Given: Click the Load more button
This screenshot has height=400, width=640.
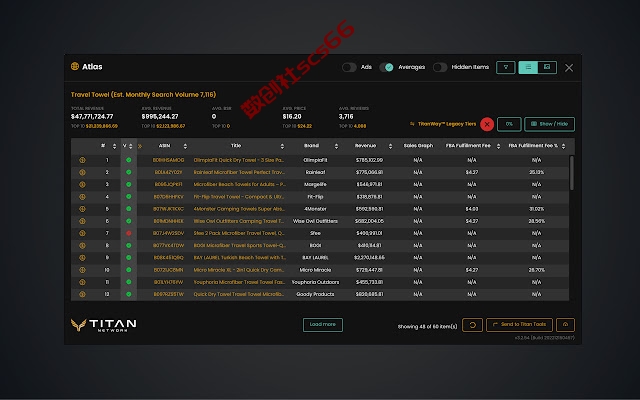Looking at the screenshot, I should [x=323, y=325].
